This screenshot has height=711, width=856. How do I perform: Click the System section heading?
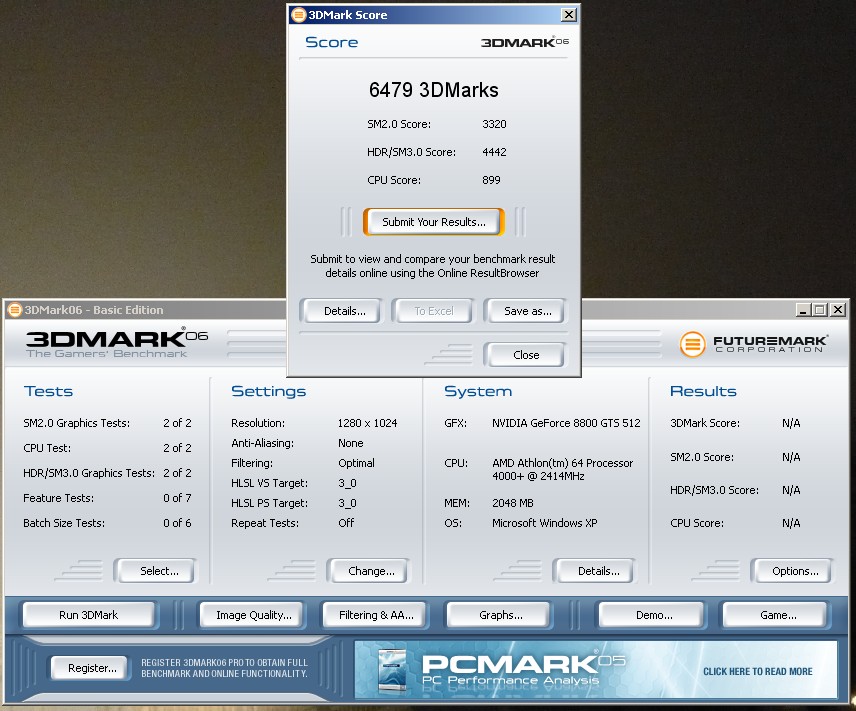(478, 392)
